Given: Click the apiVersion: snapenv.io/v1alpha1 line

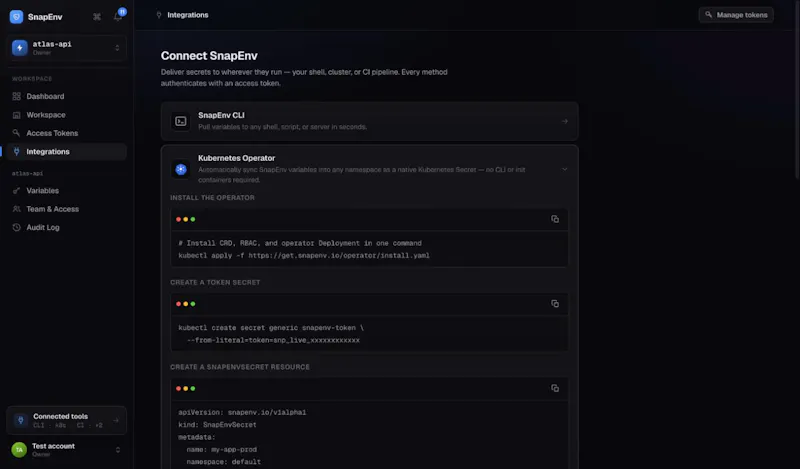Looking at the screenshot, I should tap(242, 412).
